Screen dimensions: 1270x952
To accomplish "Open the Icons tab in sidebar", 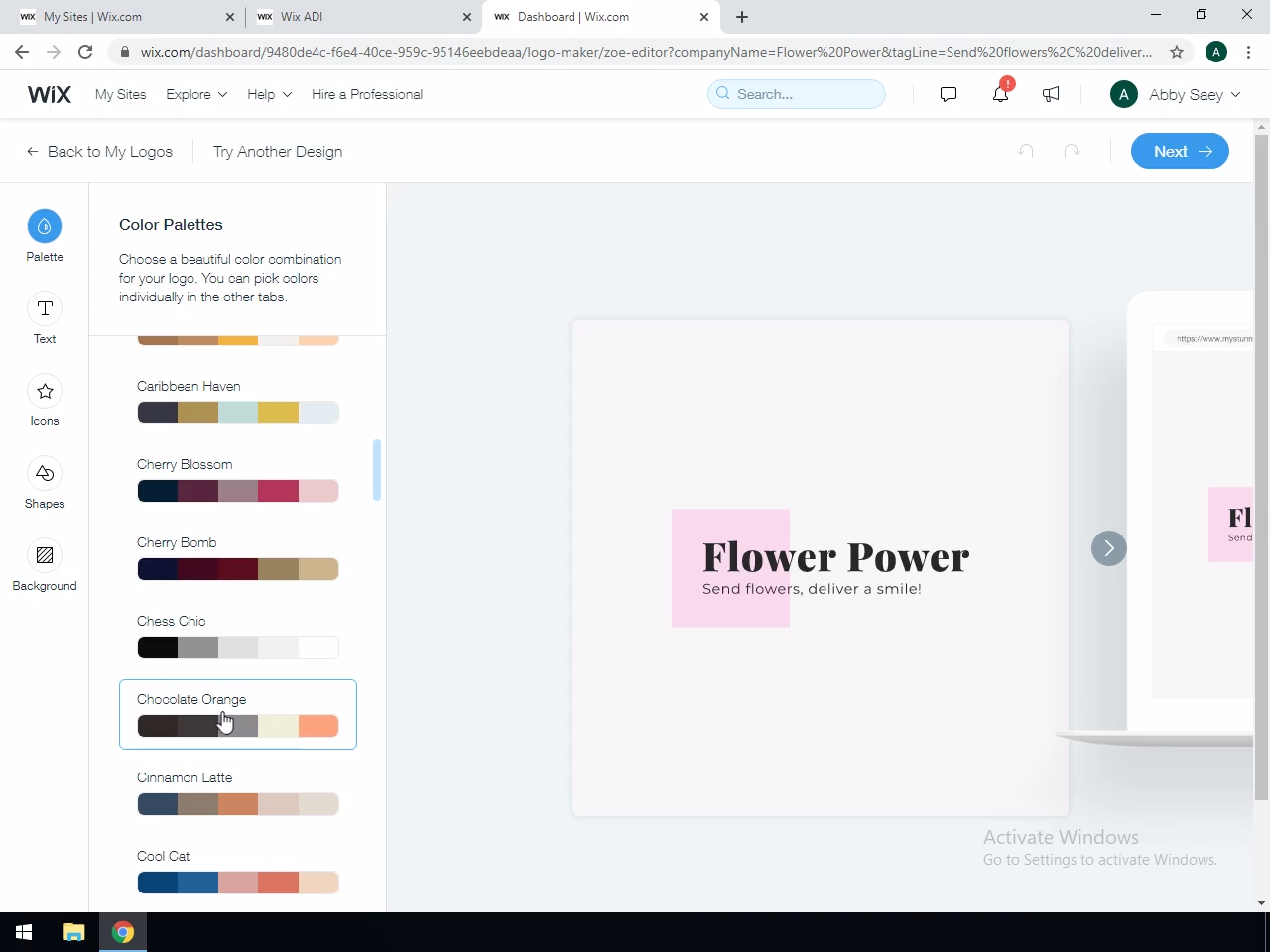I will coord(45,401).
